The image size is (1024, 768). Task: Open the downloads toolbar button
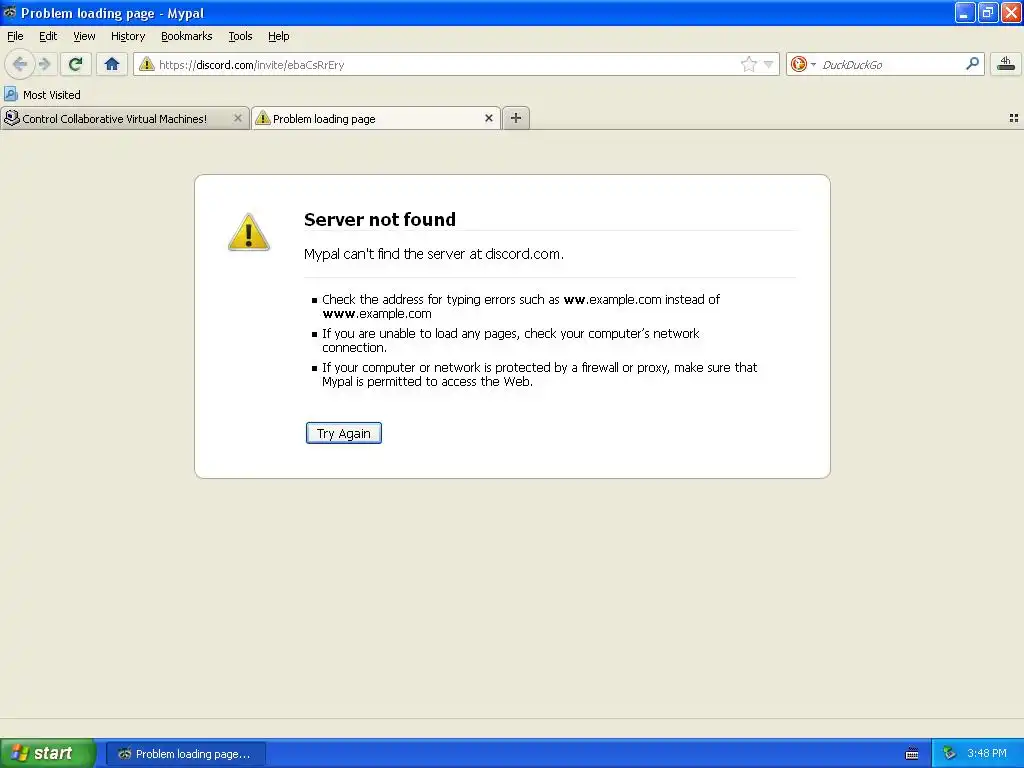1006,64
